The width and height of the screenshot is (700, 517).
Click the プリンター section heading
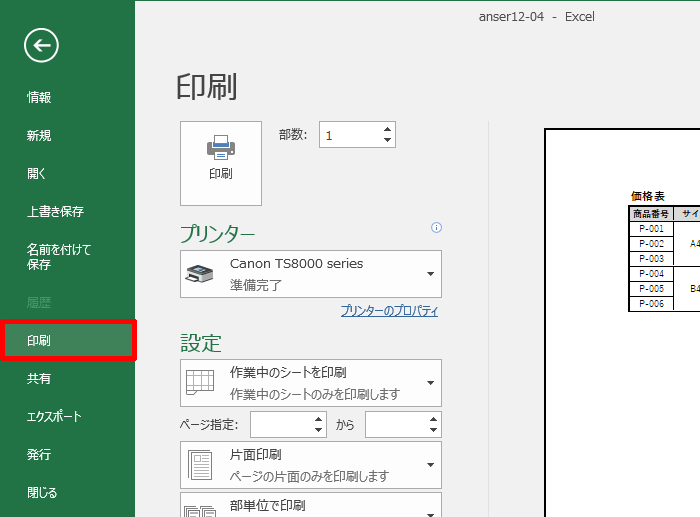217,233
